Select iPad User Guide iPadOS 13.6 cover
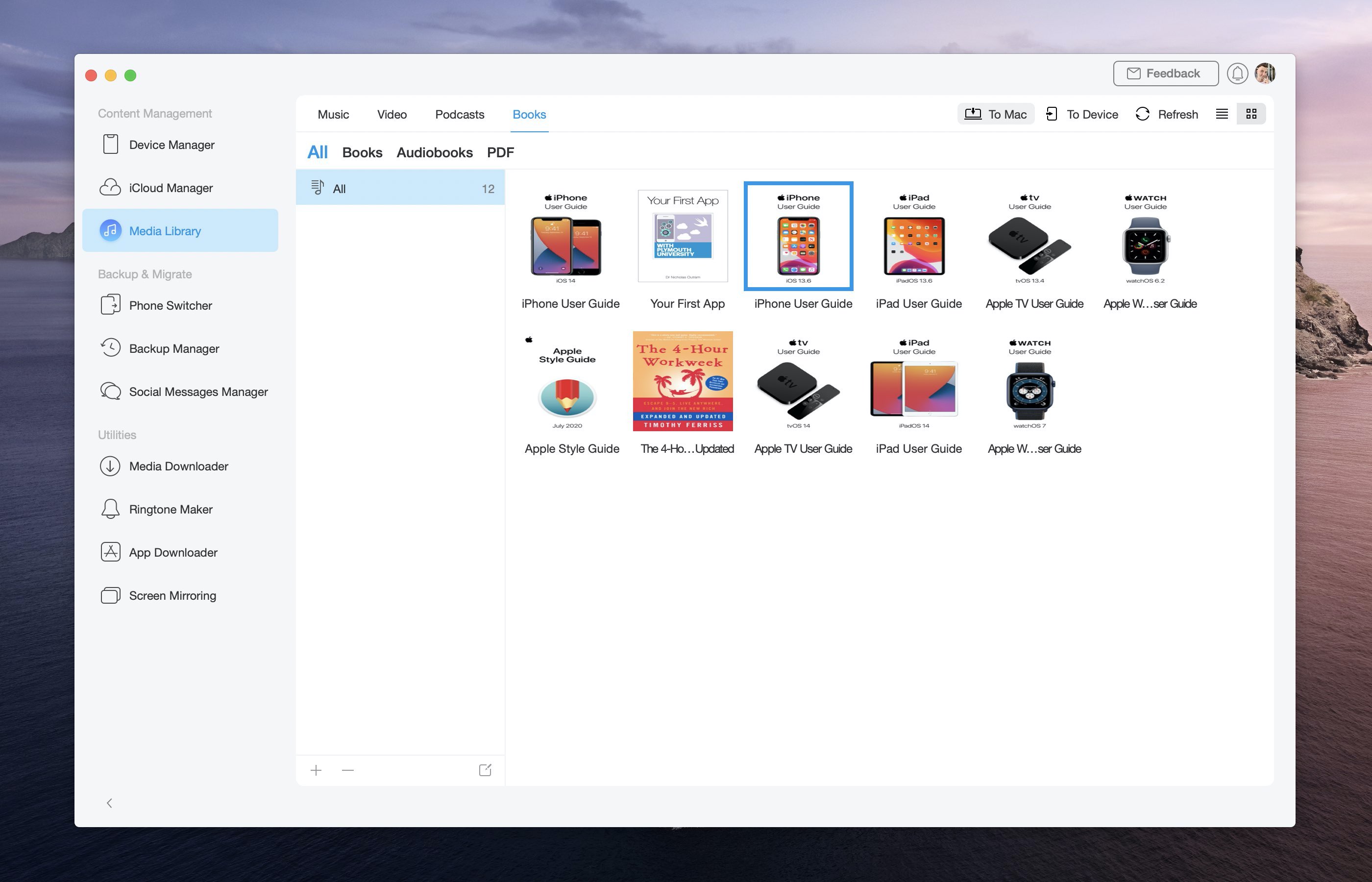 (914, 237)
